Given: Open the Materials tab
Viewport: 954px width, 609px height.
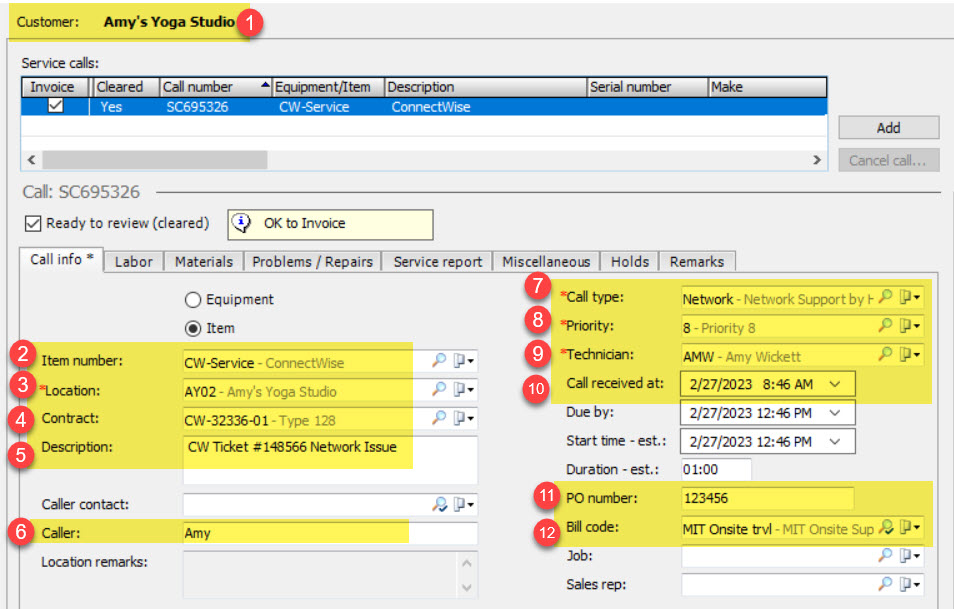Looking at the screenshot, I should coord(204,262).
